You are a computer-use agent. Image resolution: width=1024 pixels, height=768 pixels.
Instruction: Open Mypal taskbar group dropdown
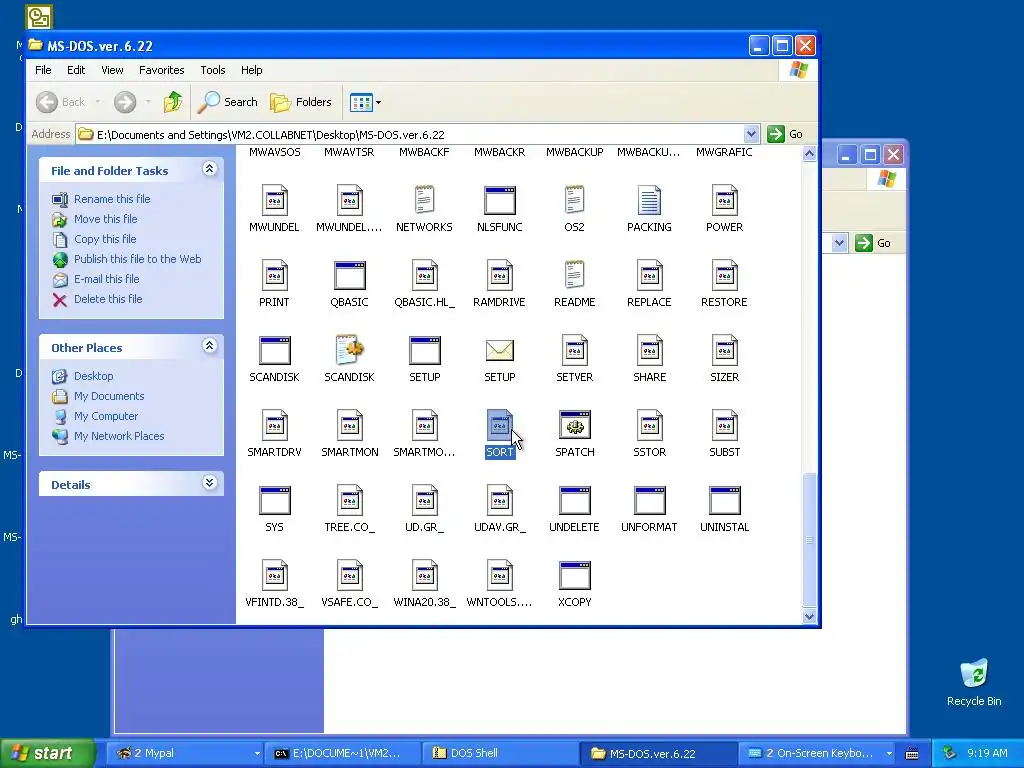point(257,754)
